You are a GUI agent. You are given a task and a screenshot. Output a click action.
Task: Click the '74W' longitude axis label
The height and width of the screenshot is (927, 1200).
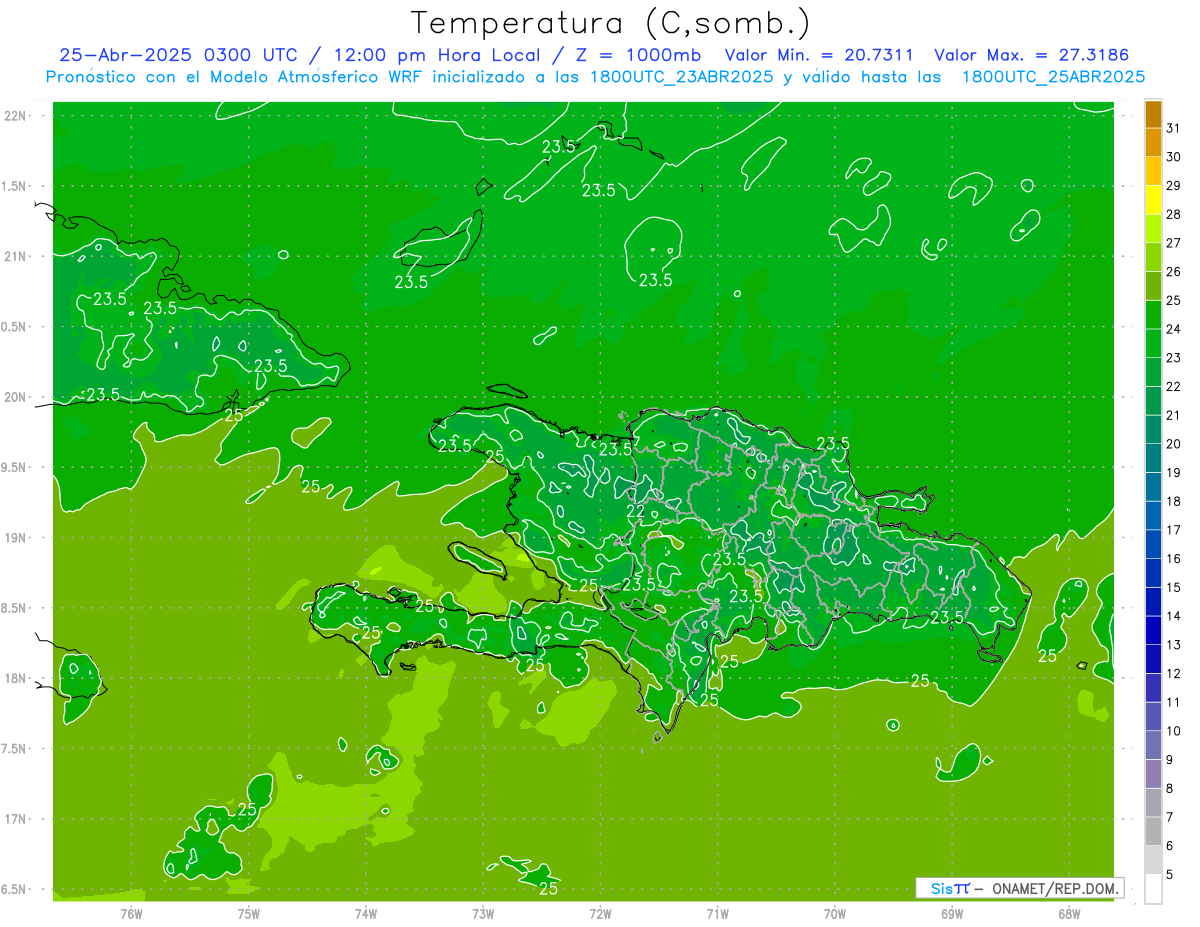click(366, 913)
